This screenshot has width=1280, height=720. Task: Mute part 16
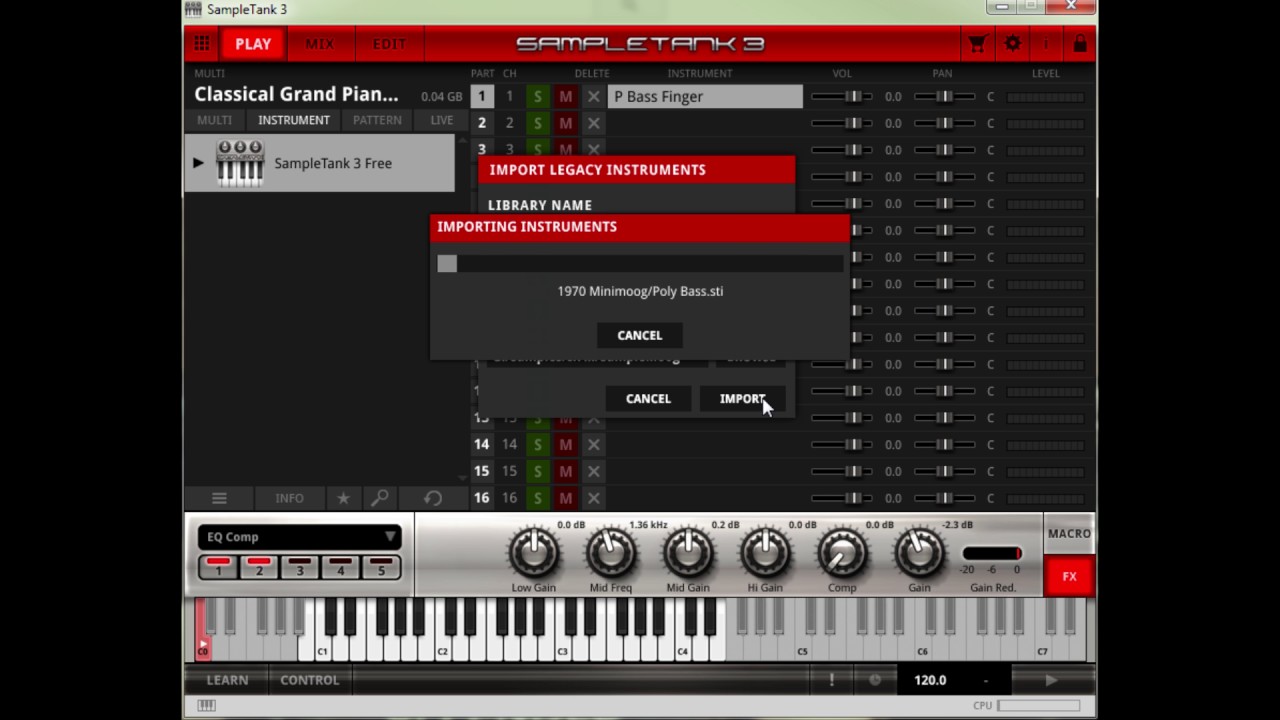566,498
